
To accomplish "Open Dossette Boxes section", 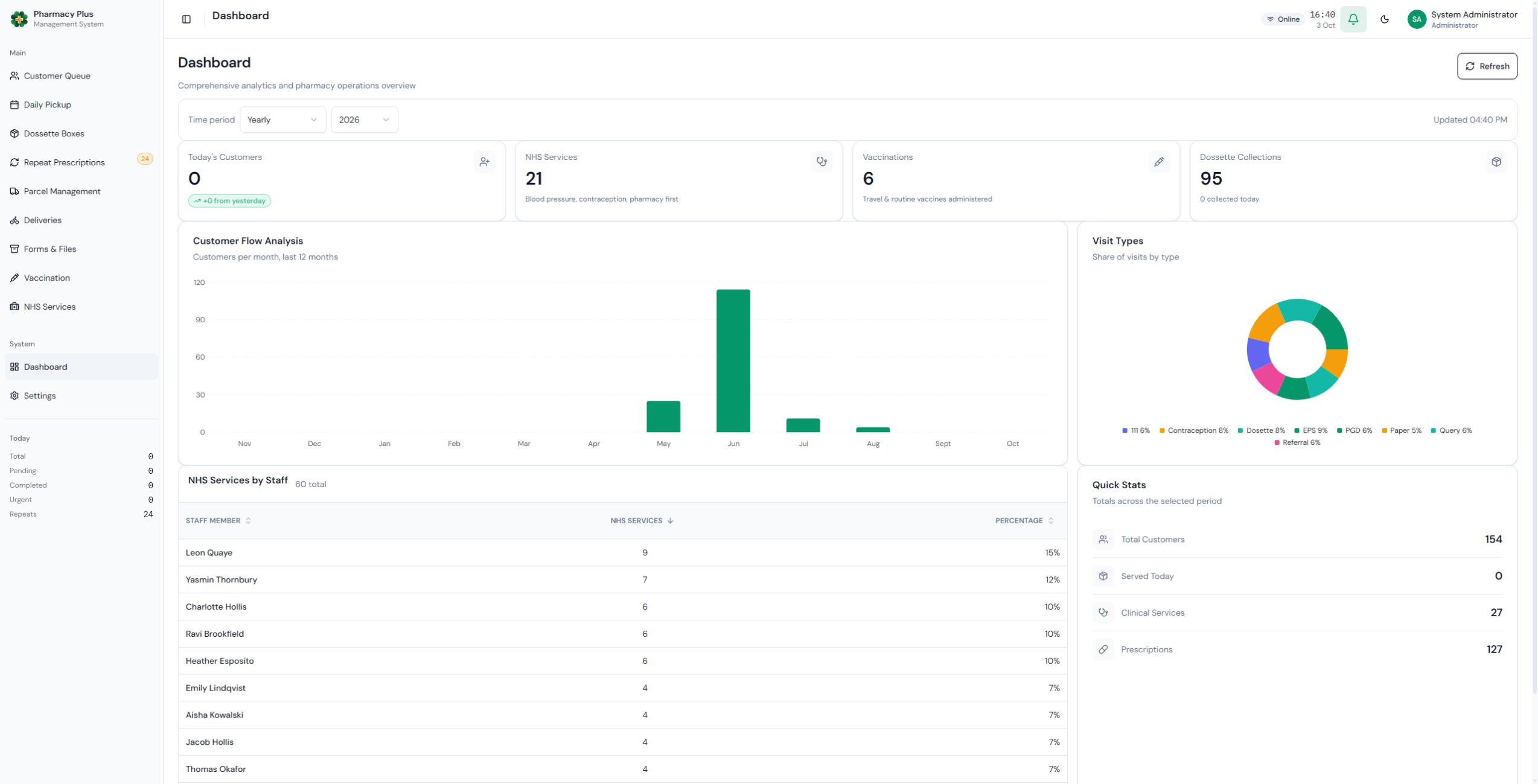I will tap(81, 134).
